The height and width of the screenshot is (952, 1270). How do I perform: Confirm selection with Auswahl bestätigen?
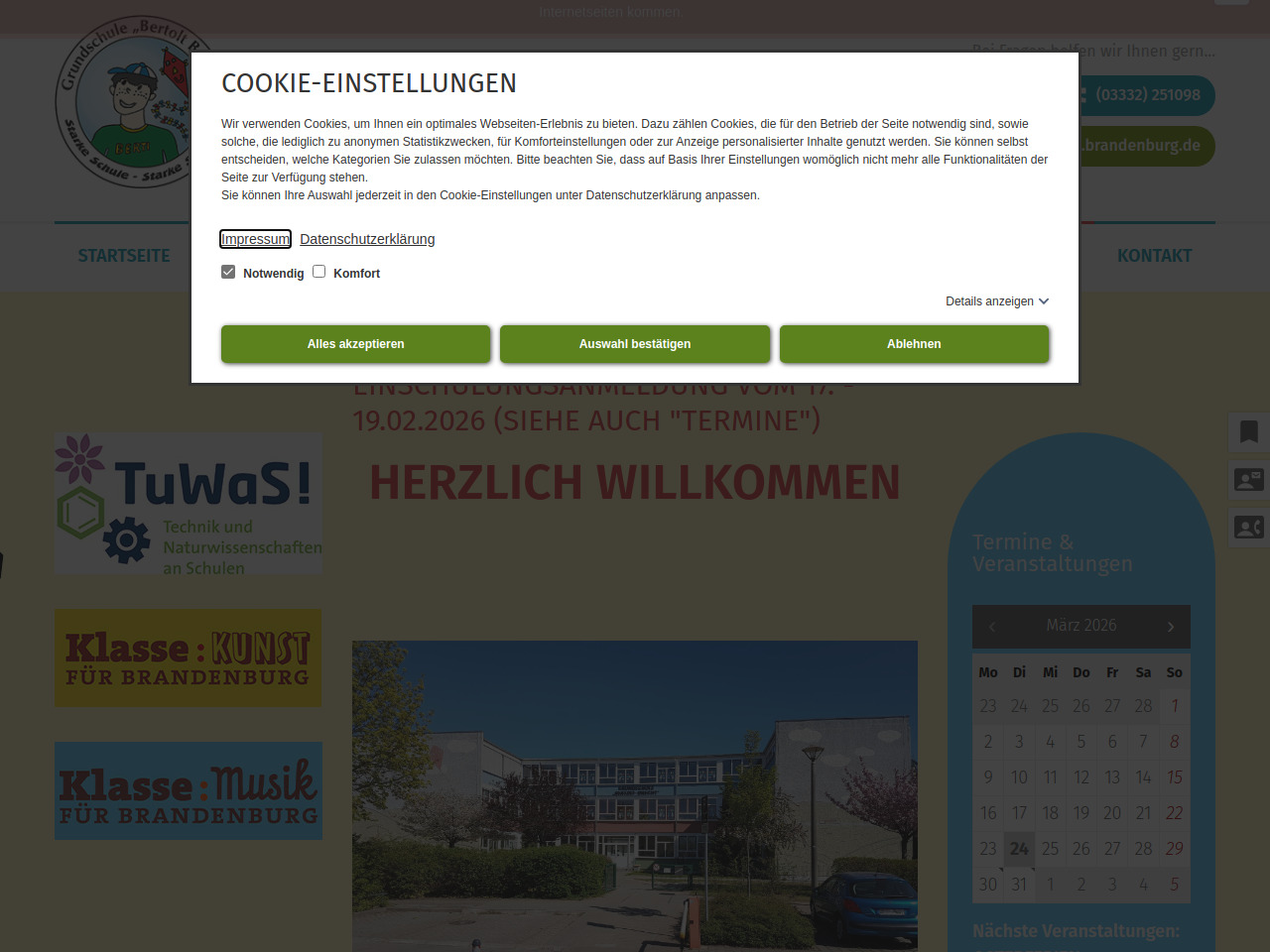tap(635, 344)
